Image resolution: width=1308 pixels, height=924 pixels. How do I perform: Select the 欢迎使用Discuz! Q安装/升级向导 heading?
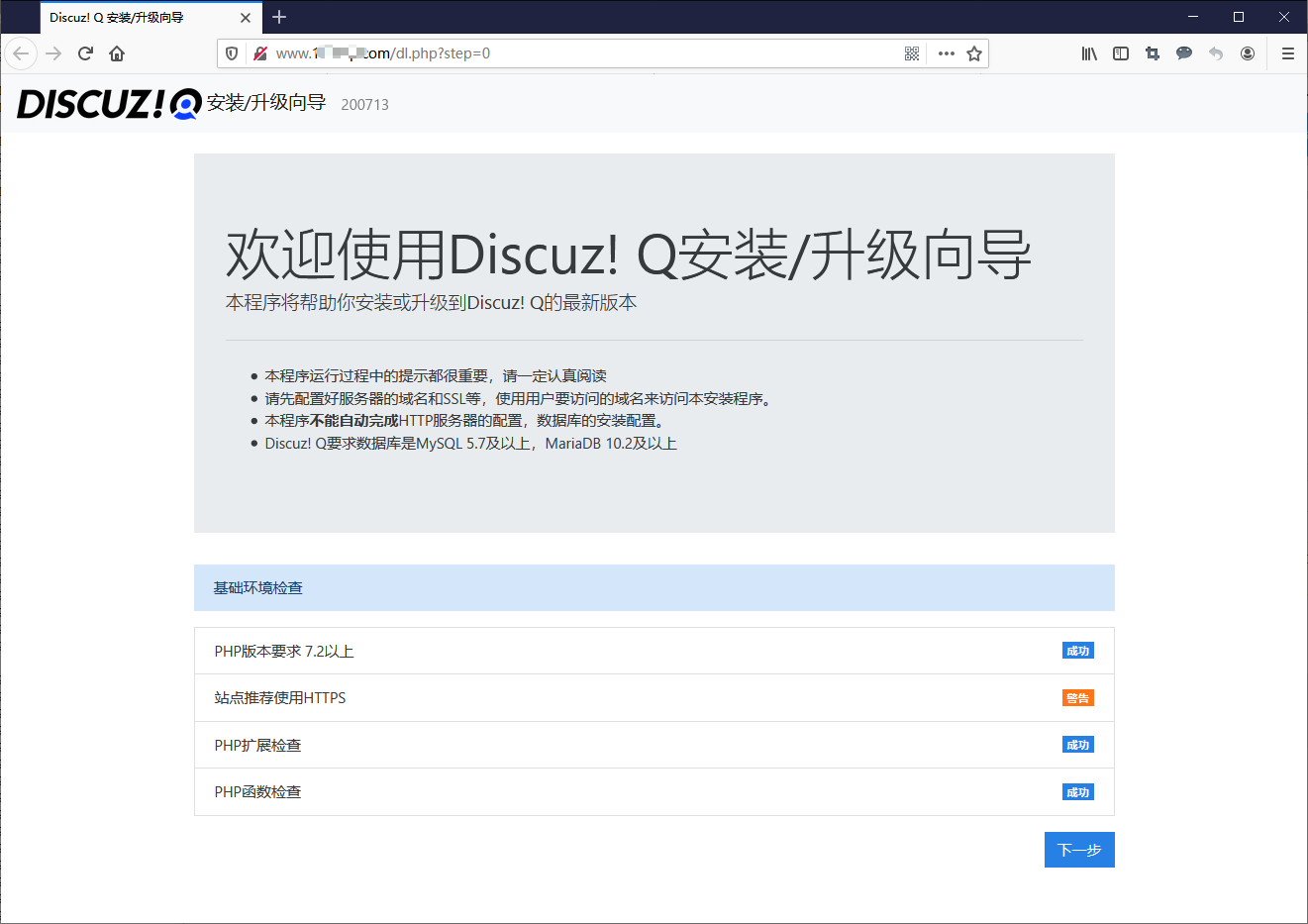click(629, 255)
